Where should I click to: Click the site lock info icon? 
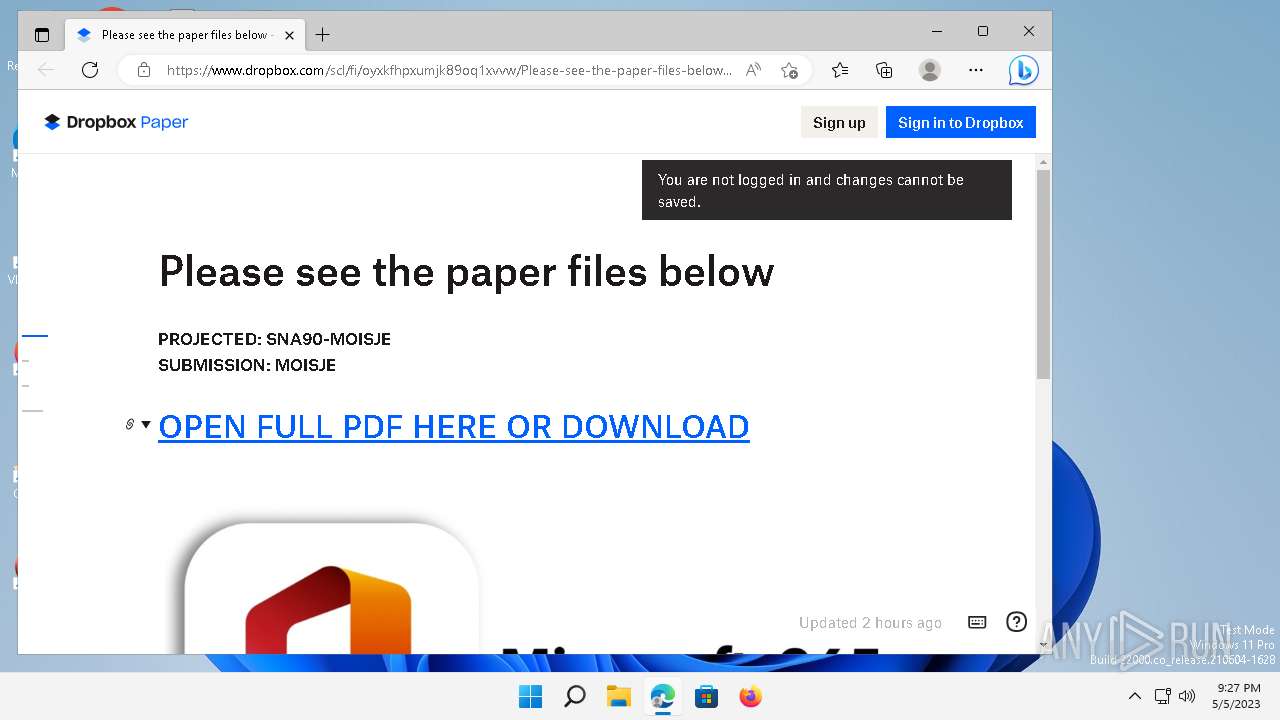(x=144, y=70)
